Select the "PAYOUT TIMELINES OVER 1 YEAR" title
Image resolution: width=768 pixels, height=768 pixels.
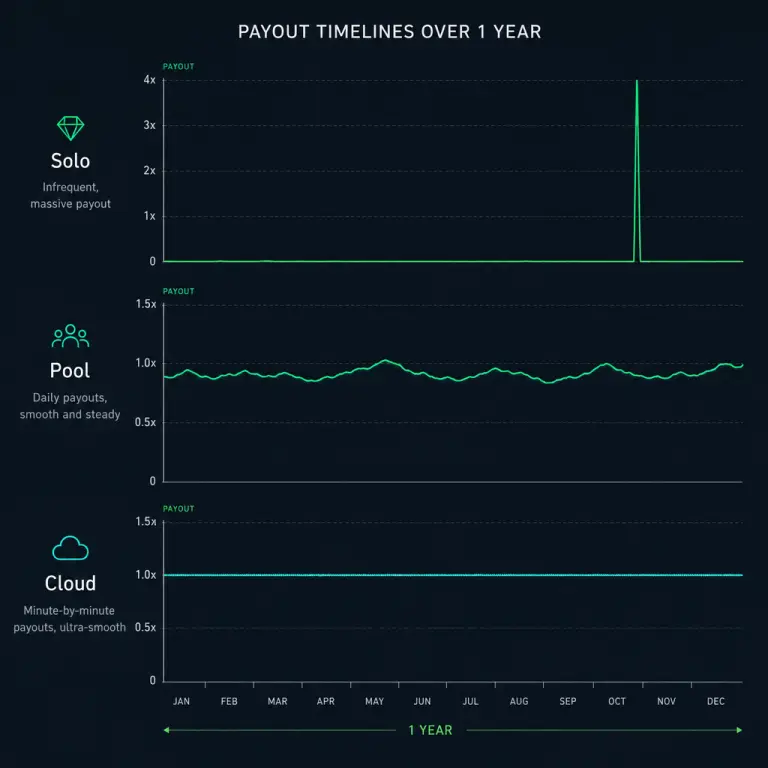click(x=389, y=32)
